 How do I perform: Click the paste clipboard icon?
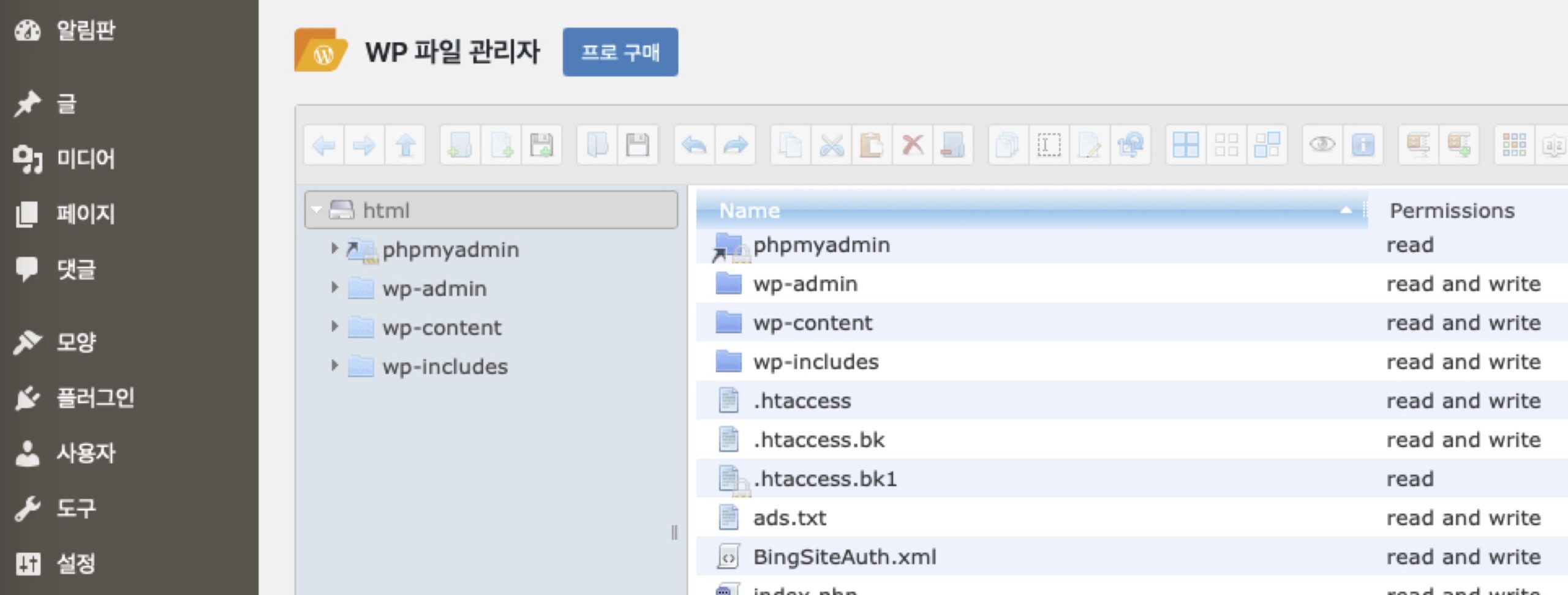point(872,146)
